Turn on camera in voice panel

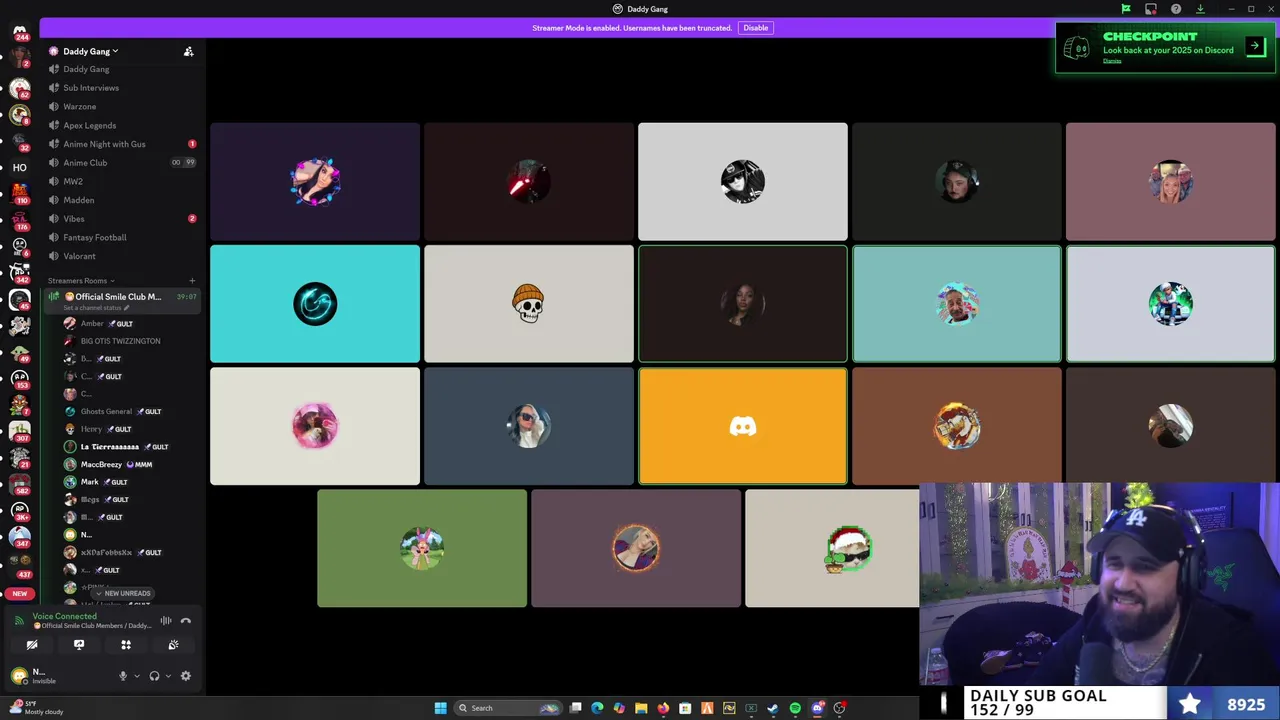tap(32, 645)
